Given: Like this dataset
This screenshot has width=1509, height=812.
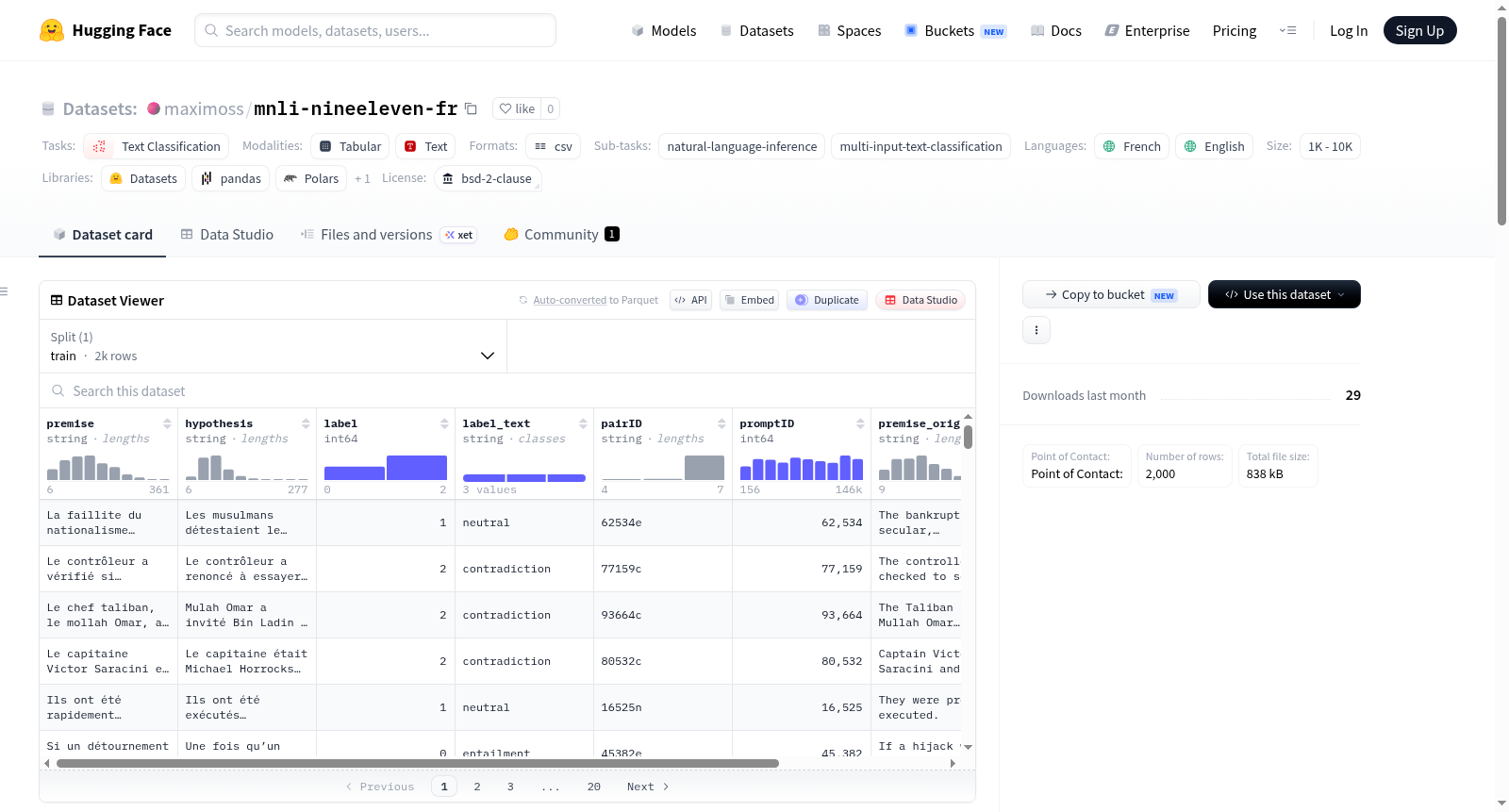Looking at the screenshot, I should point(517,108).
